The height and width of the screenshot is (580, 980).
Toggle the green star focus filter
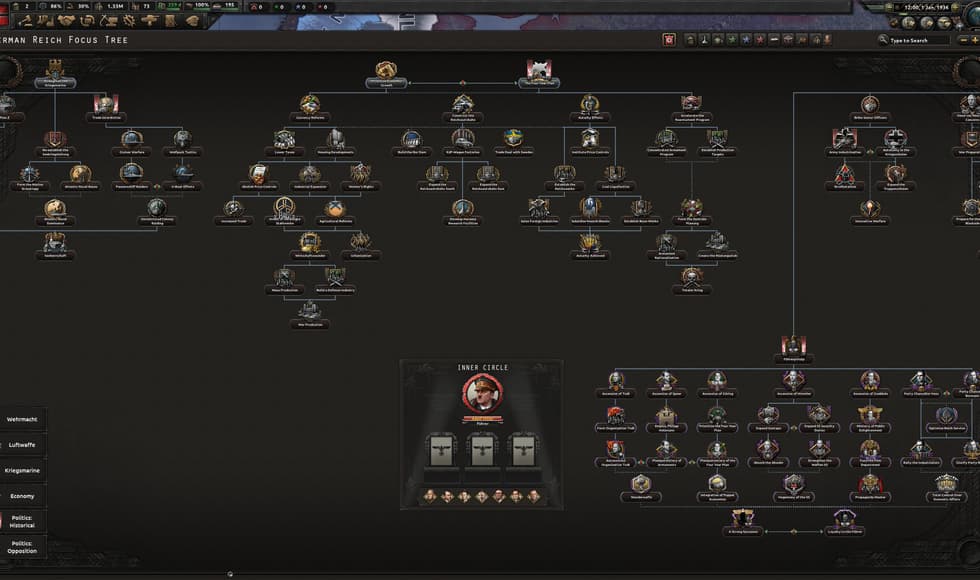coord(732,39)
